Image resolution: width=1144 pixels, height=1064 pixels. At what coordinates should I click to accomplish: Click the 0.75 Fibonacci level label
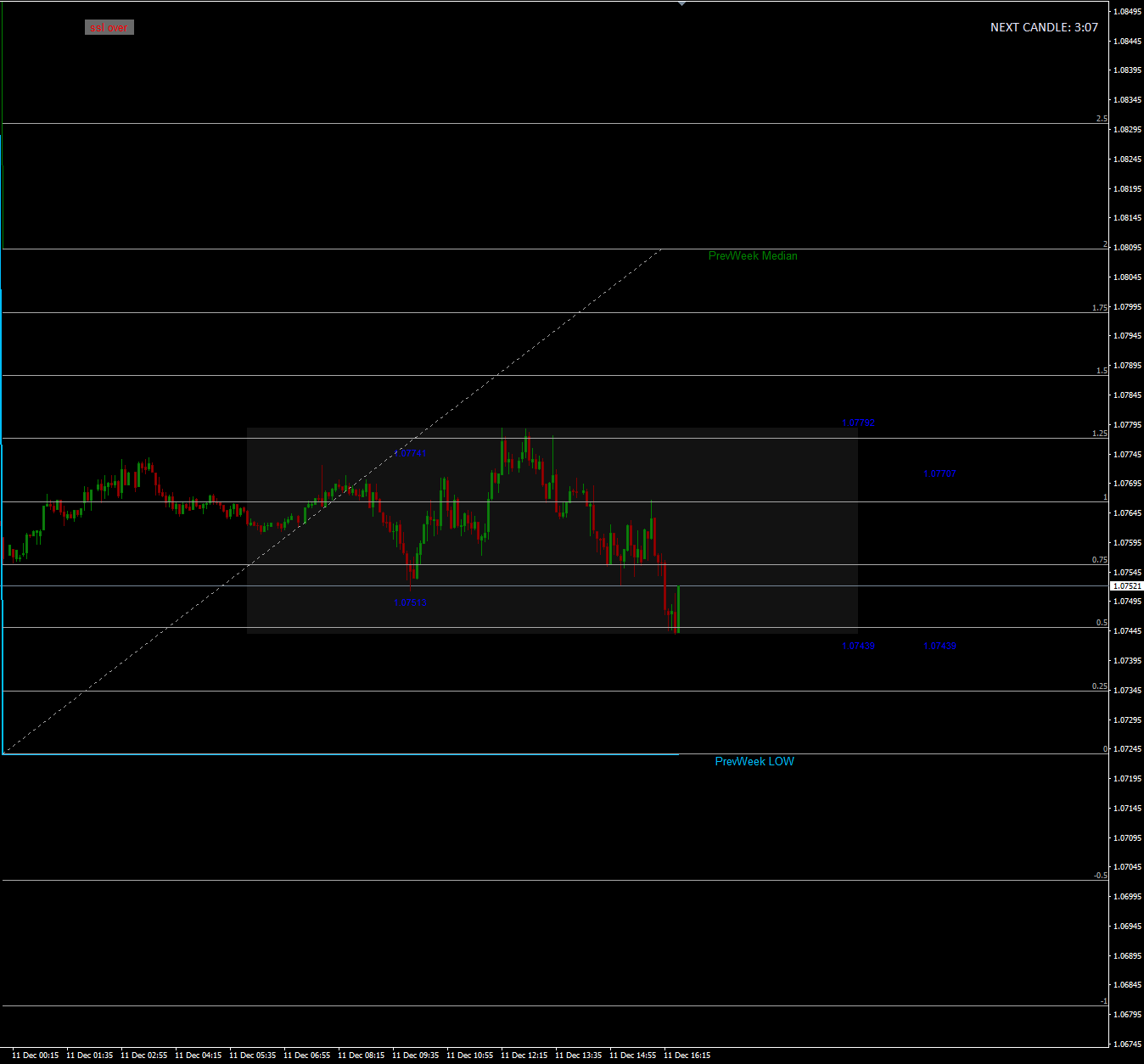click(1100, 560)
